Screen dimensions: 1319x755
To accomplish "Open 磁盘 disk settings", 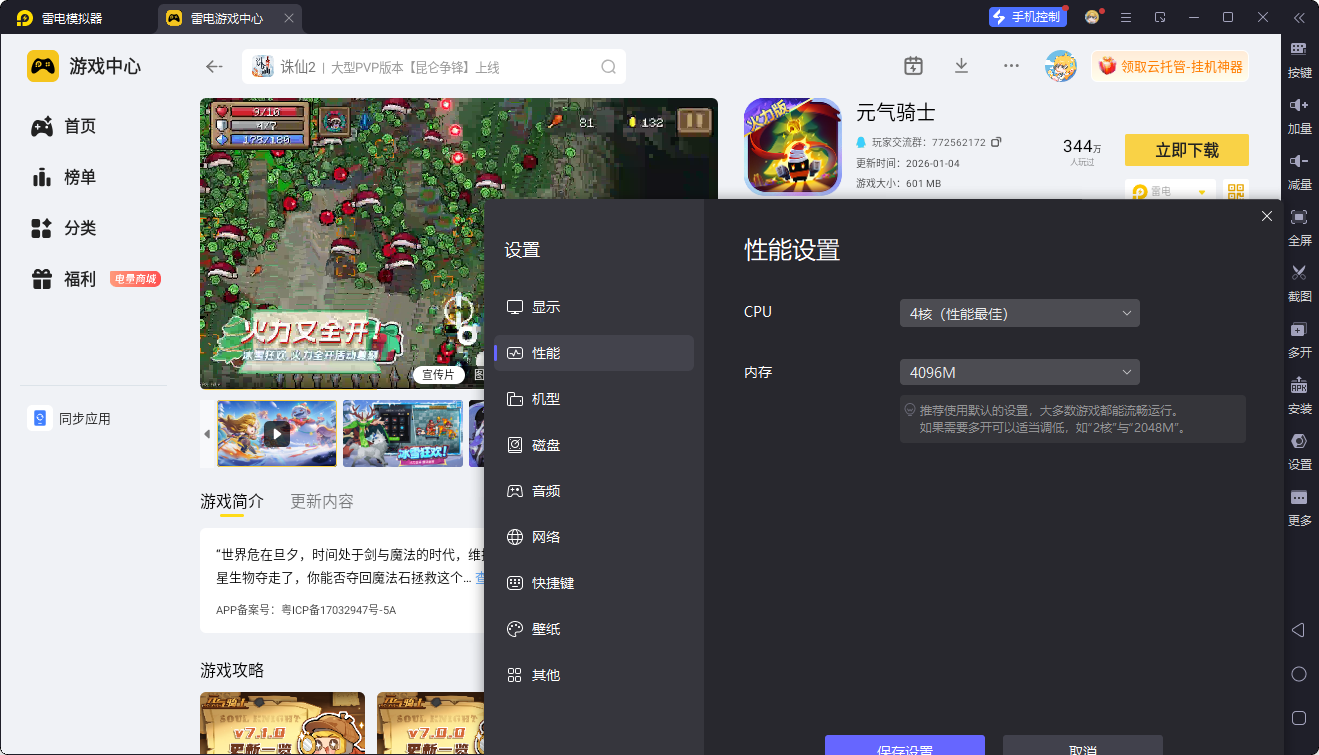I will [x=594, y=445].
